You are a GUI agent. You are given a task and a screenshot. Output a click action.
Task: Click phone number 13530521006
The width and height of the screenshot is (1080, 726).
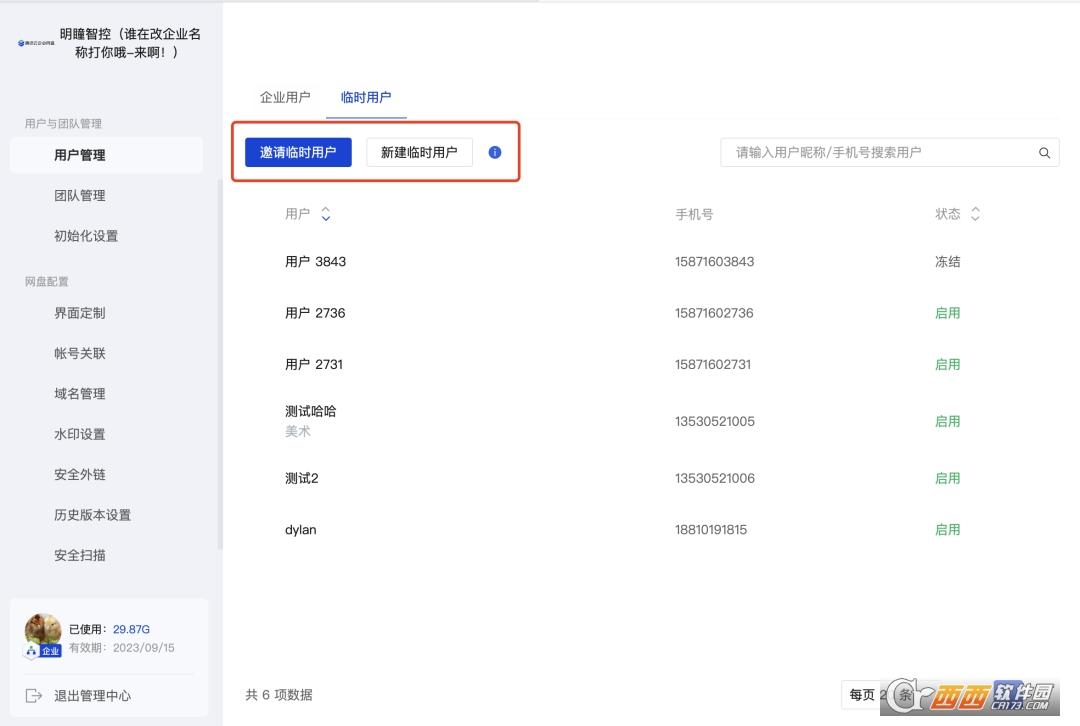click(x=715, y=478)
